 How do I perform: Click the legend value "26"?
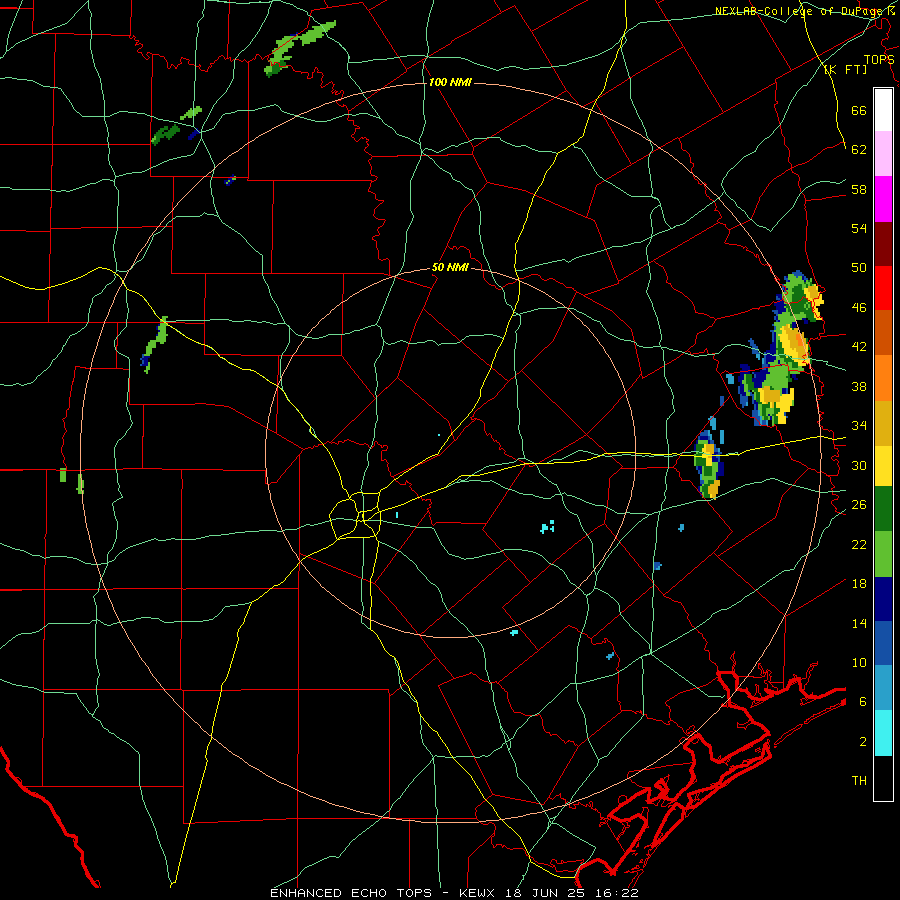pos(859,505)
